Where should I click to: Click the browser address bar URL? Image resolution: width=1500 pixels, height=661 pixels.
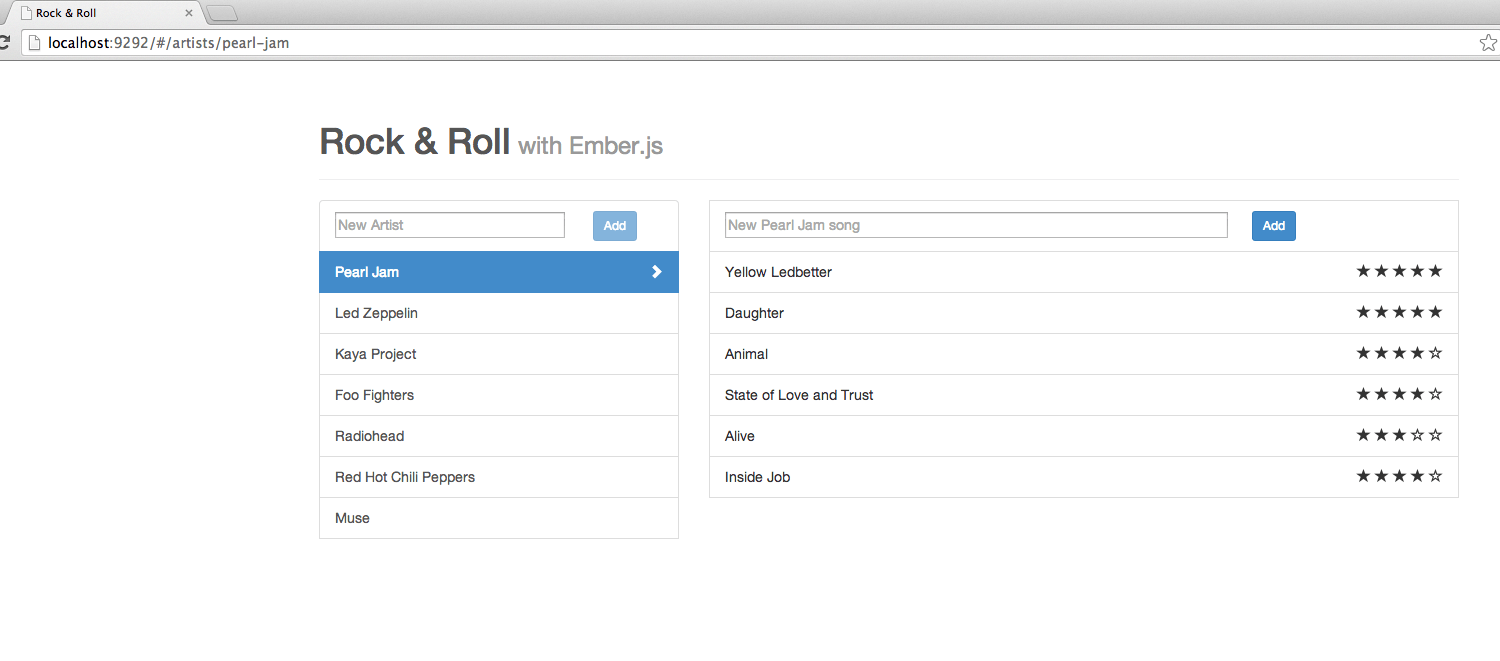tap(169, 43)
